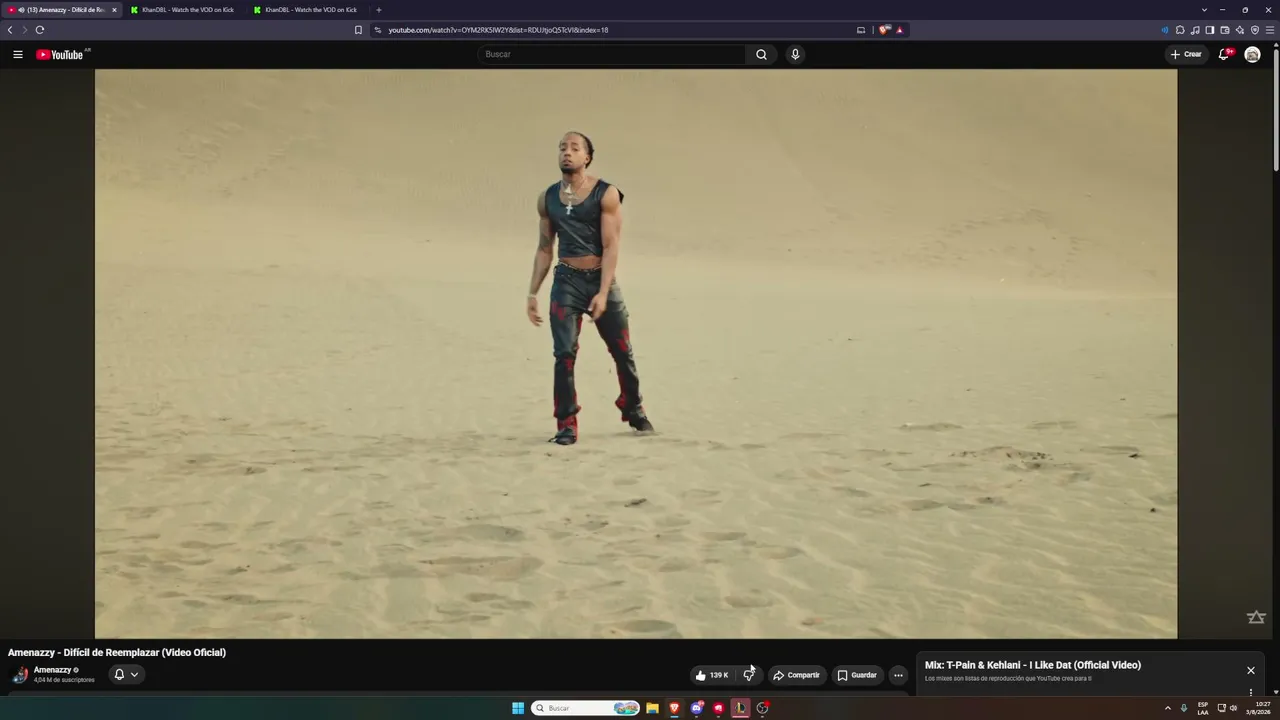This screenshot has height=720, width=1280.
Task: Switch to second KhanDBL Kick tab
Action: click(x=308, y=10)
